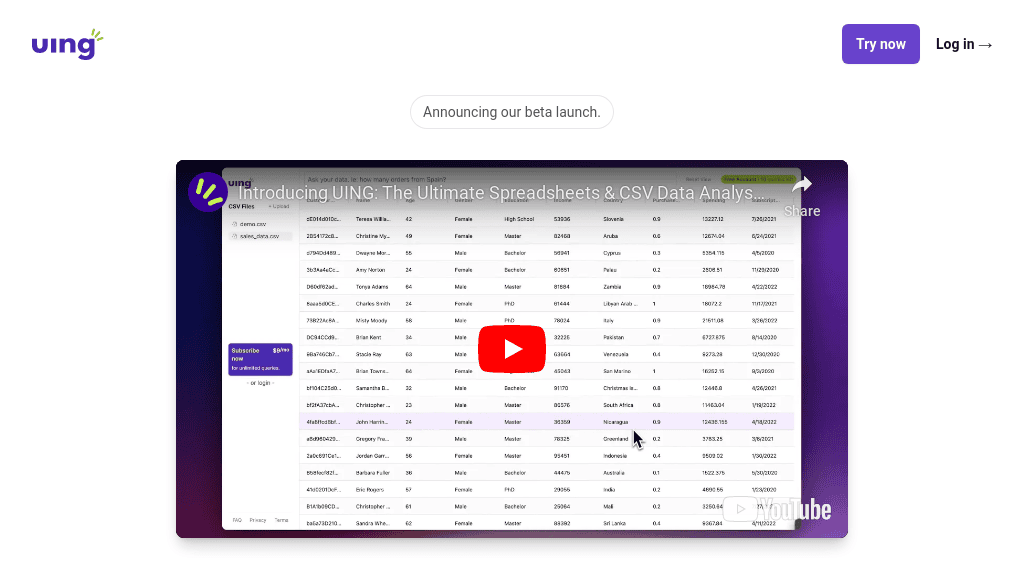Select demo.csv in the CSV Files sidebar
The height and width of the screenshot is (576, 1024).
(253, 224)
